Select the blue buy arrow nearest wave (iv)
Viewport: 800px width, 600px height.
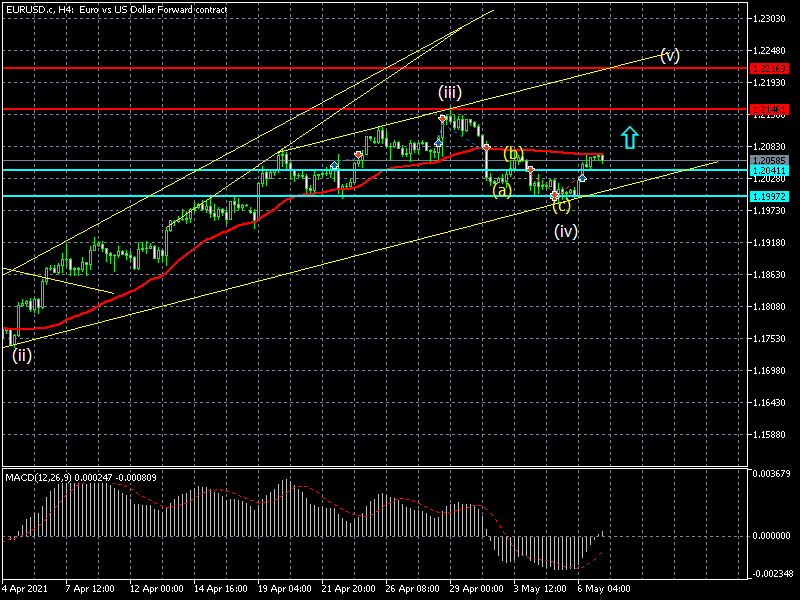point(582,178)
